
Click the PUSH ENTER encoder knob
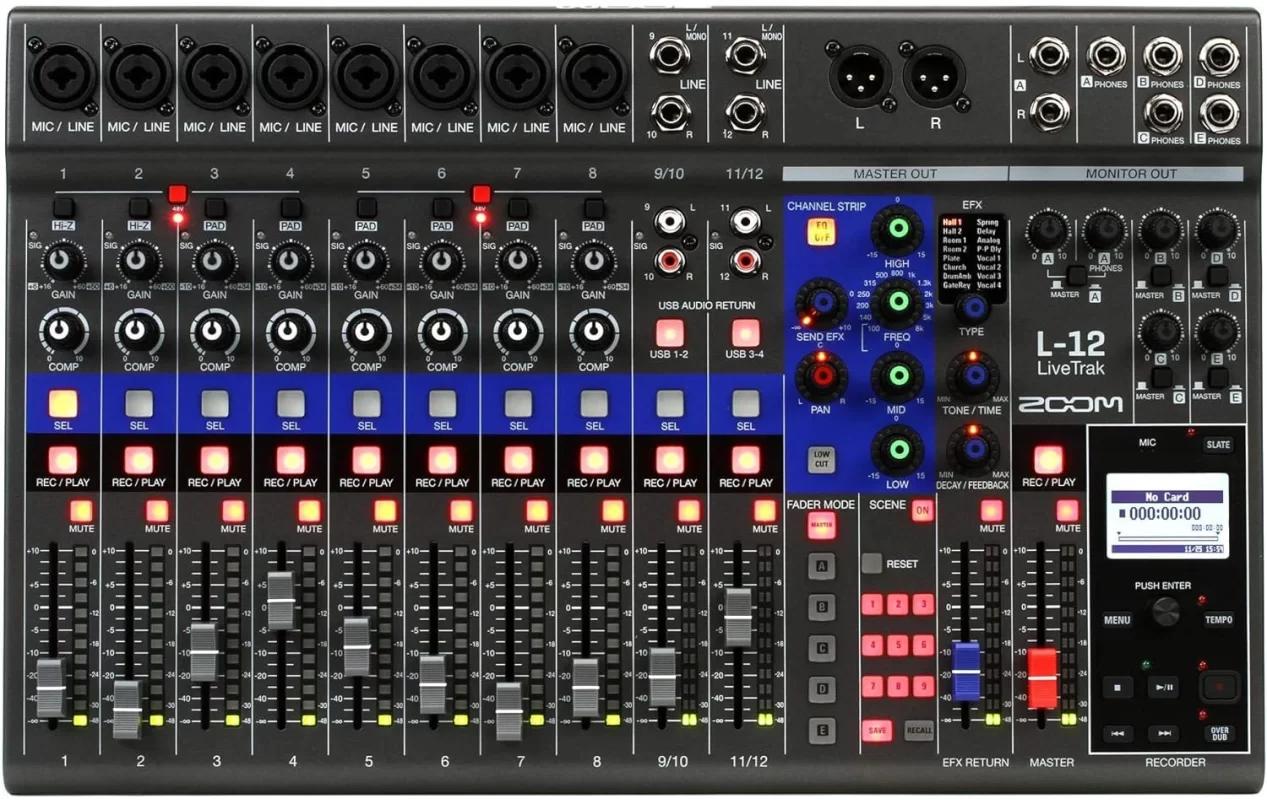[1165, 612]
